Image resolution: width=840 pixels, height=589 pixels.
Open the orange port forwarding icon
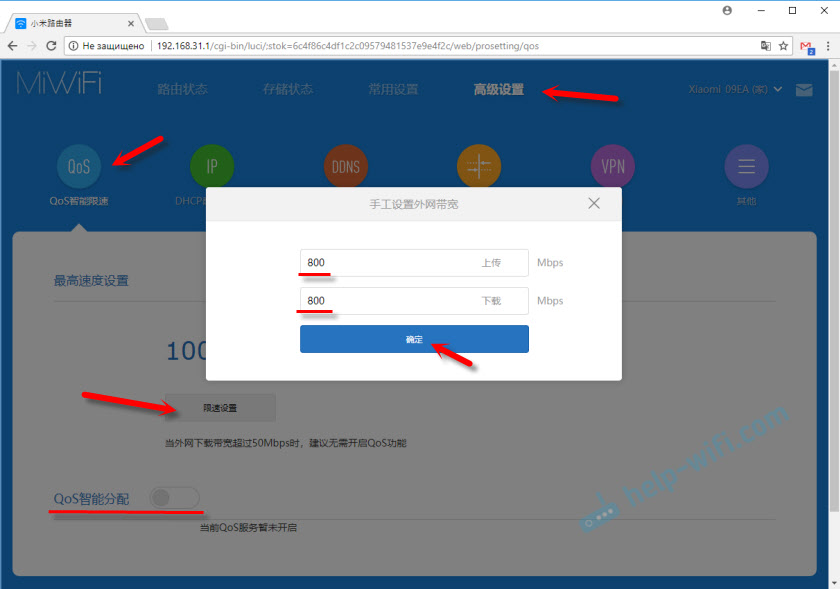coord(479,166)
